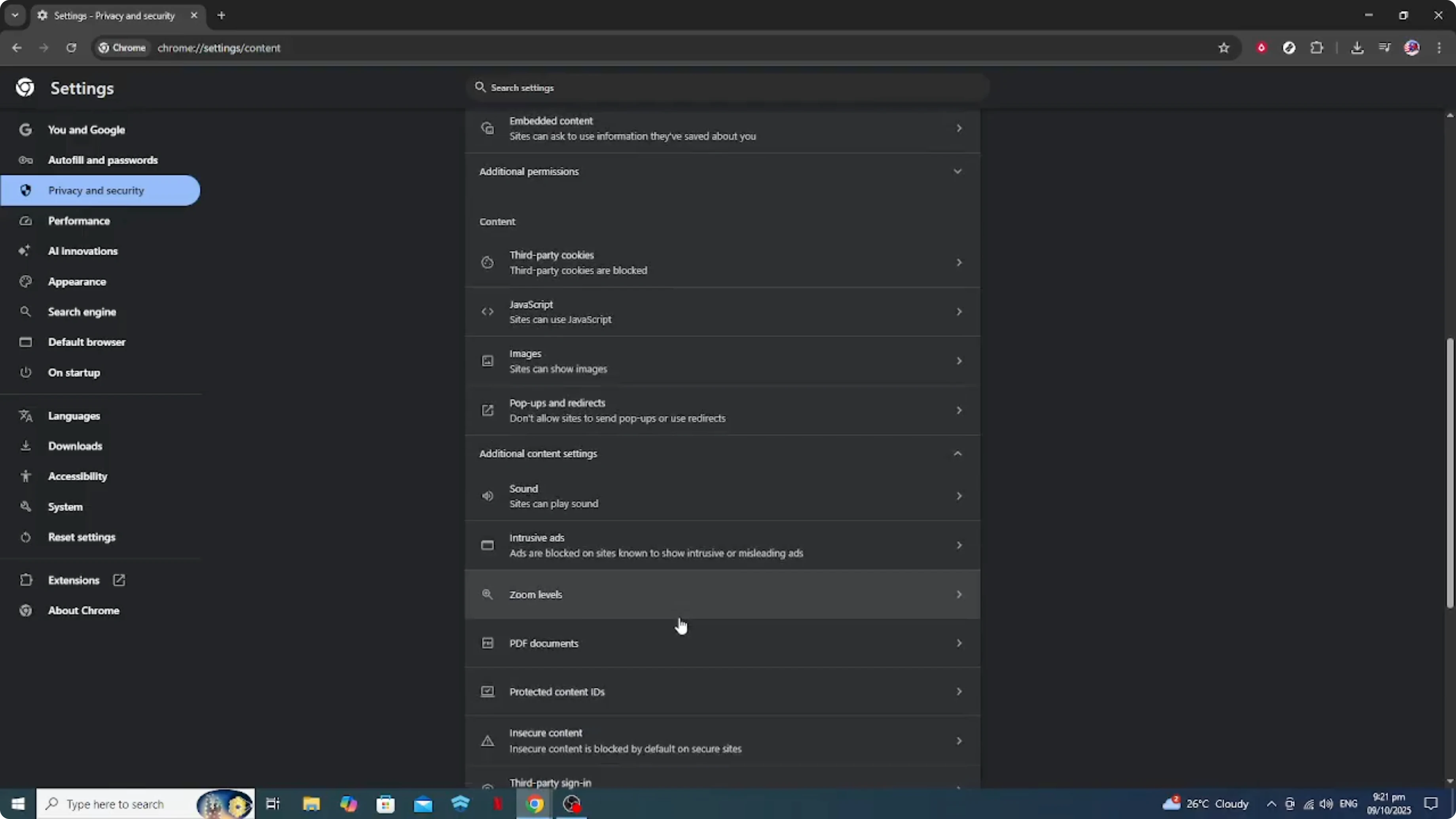
Task: Open a new tab with the plus button
Action: [221, 15]
